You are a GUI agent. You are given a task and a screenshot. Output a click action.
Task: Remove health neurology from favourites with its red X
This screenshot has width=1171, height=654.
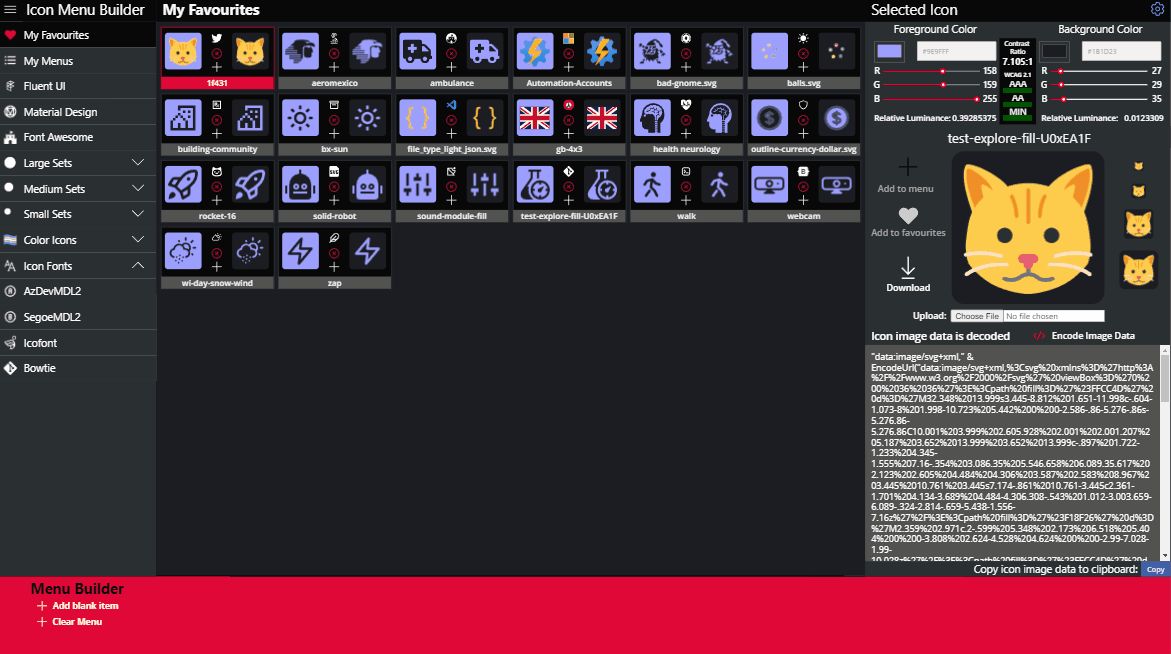click(686, 120)
